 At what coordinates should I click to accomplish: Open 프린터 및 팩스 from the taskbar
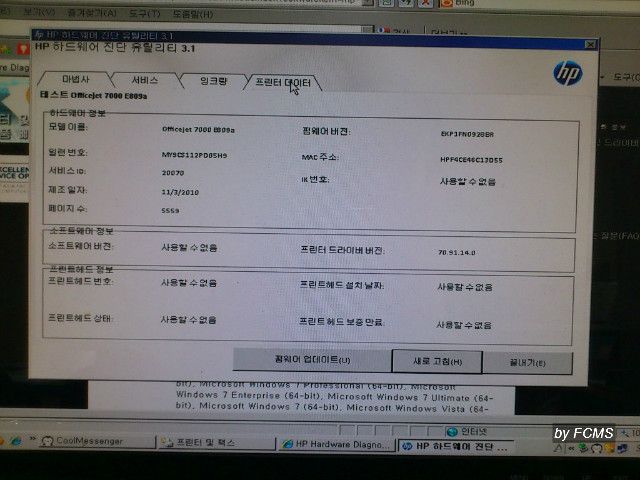point(217,442)
